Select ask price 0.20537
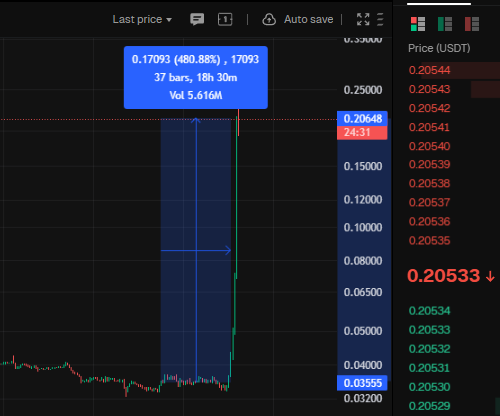Viewport: 500px width, 416px height. [429, 202]
